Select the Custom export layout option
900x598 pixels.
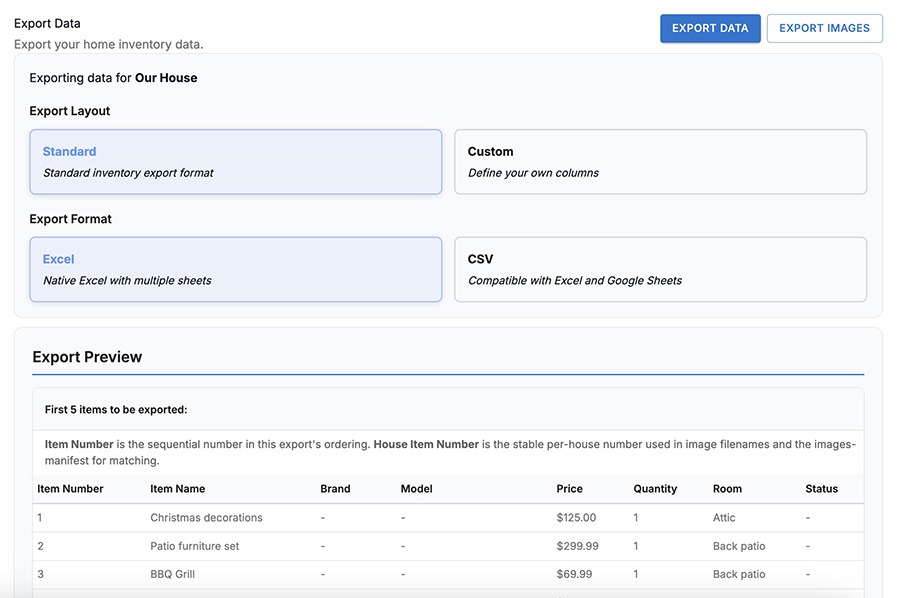click(x=660, y=161)
